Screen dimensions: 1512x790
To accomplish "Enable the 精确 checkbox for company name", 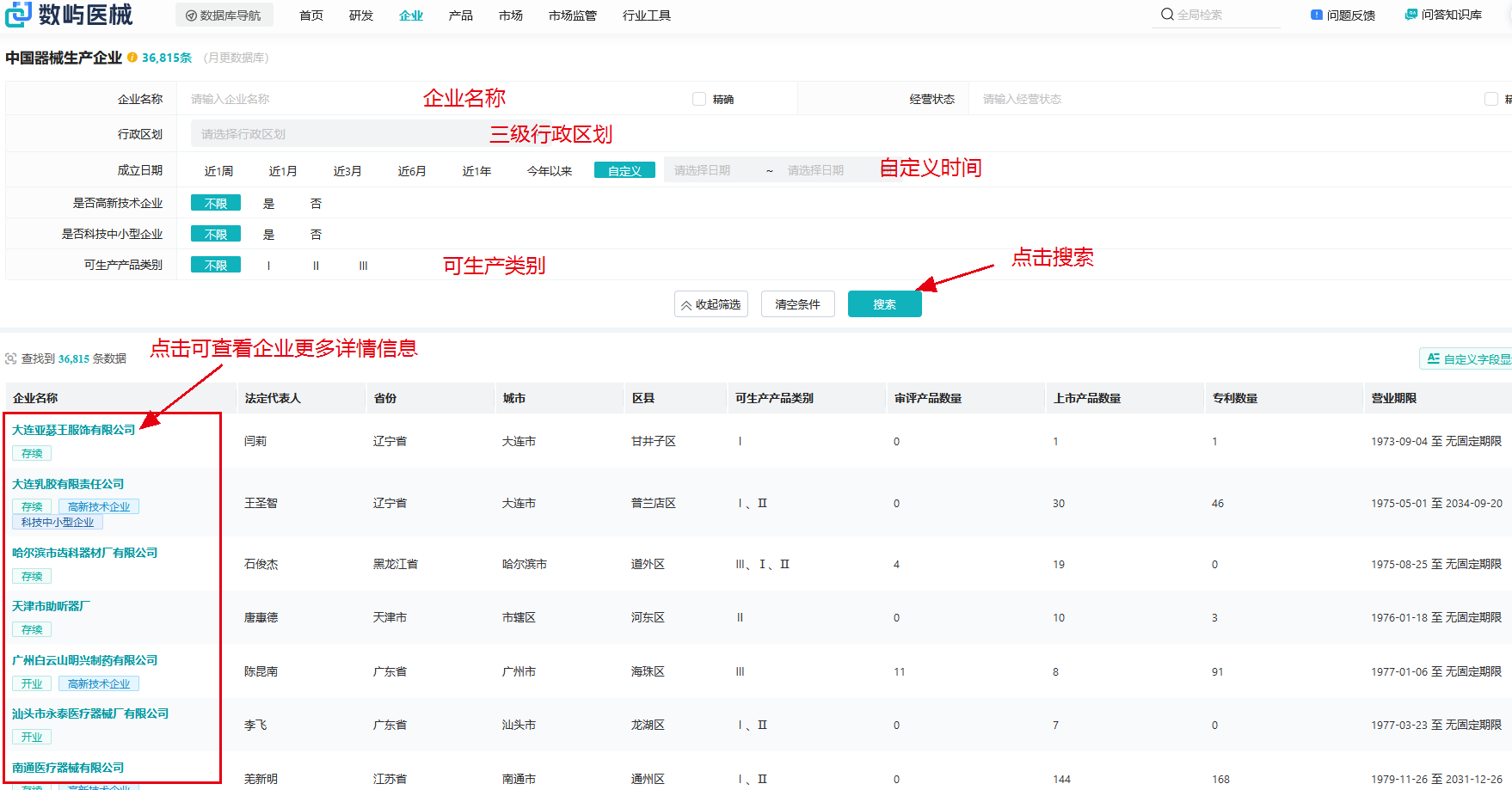I will pos(699,99).
